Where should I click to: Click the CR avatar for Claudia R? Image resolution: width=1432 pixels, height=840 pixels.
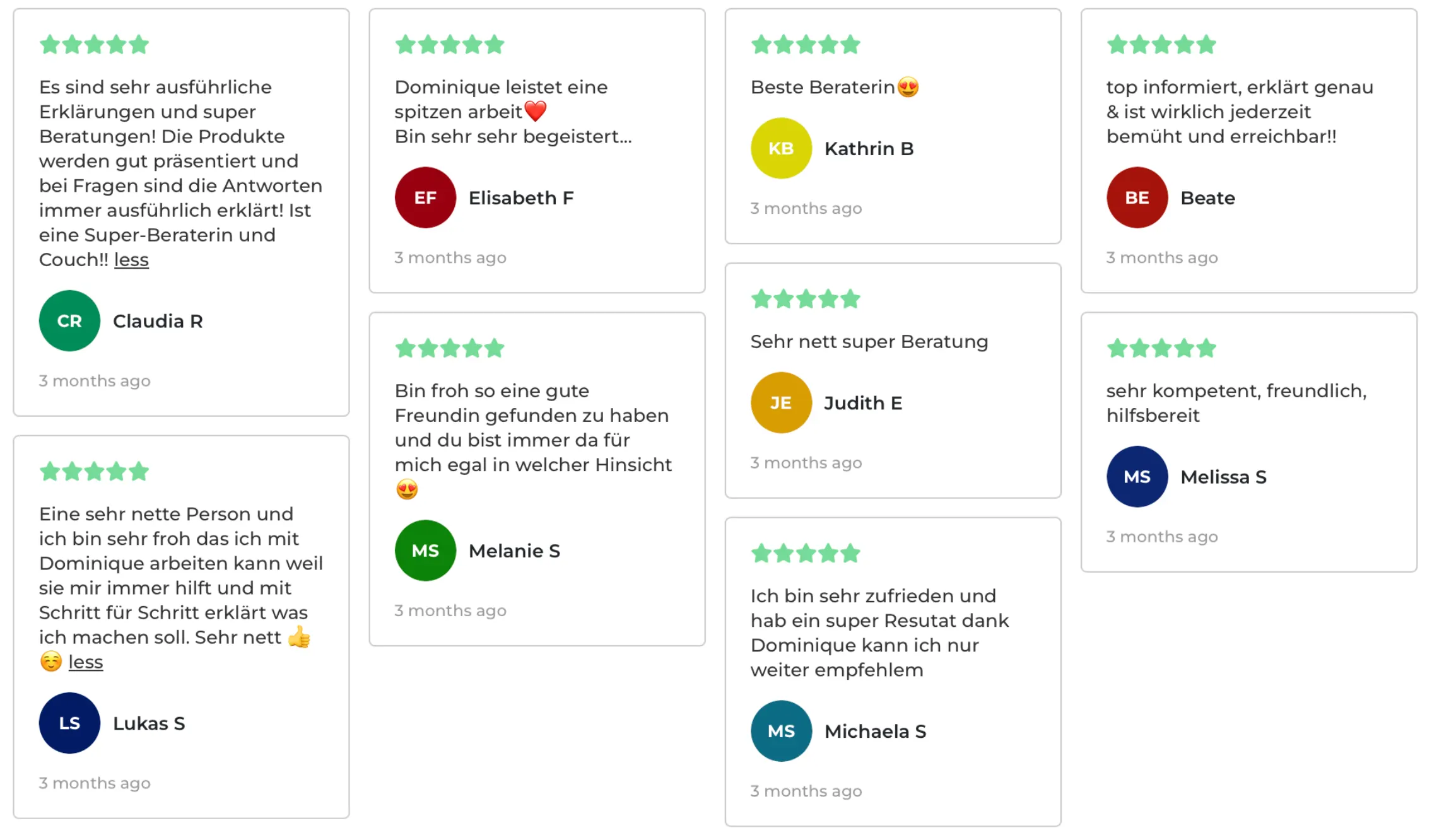pyautogui.click(x=69, y=321)
